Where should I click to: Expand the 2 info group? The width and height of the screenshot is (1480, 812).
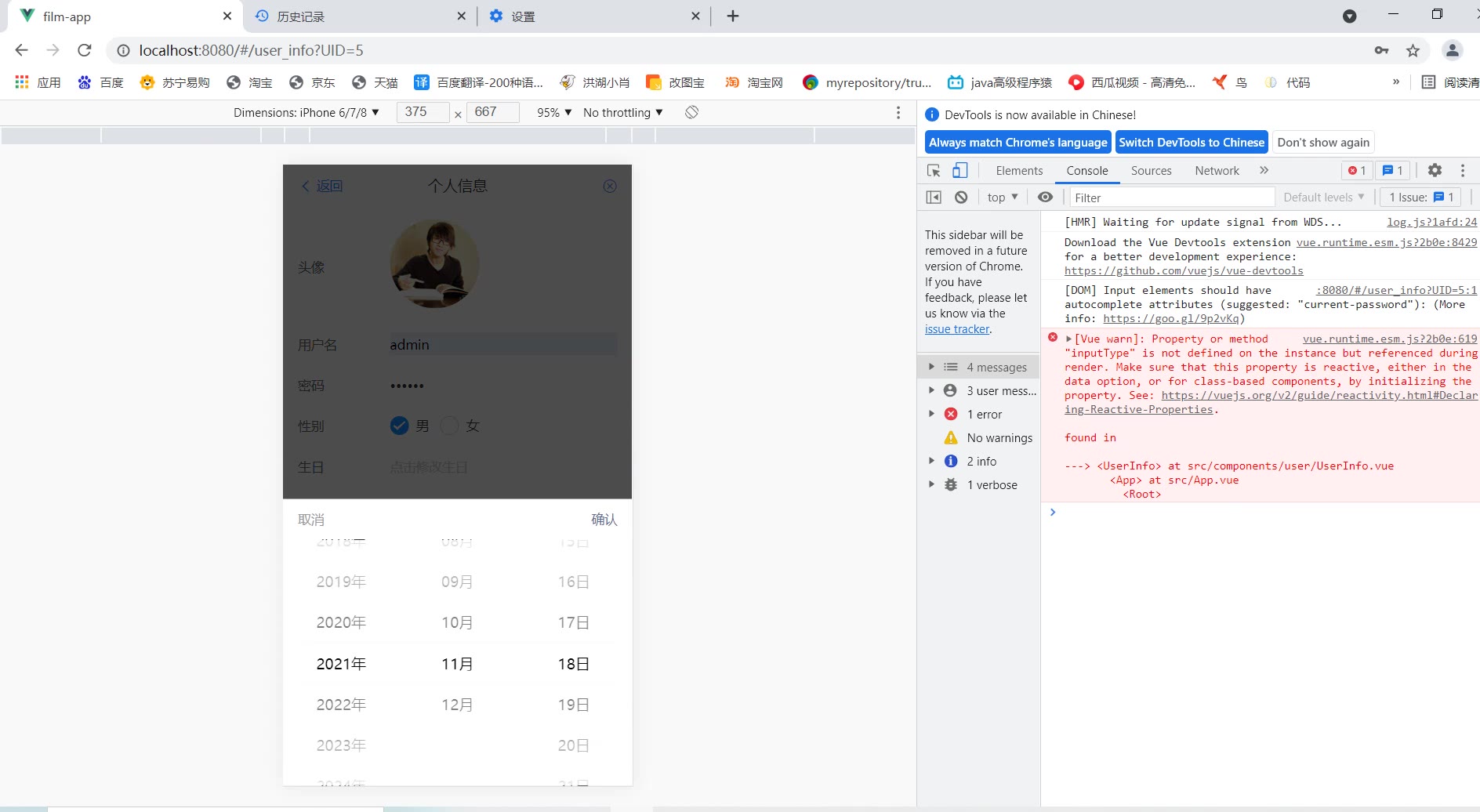point(931,461)
